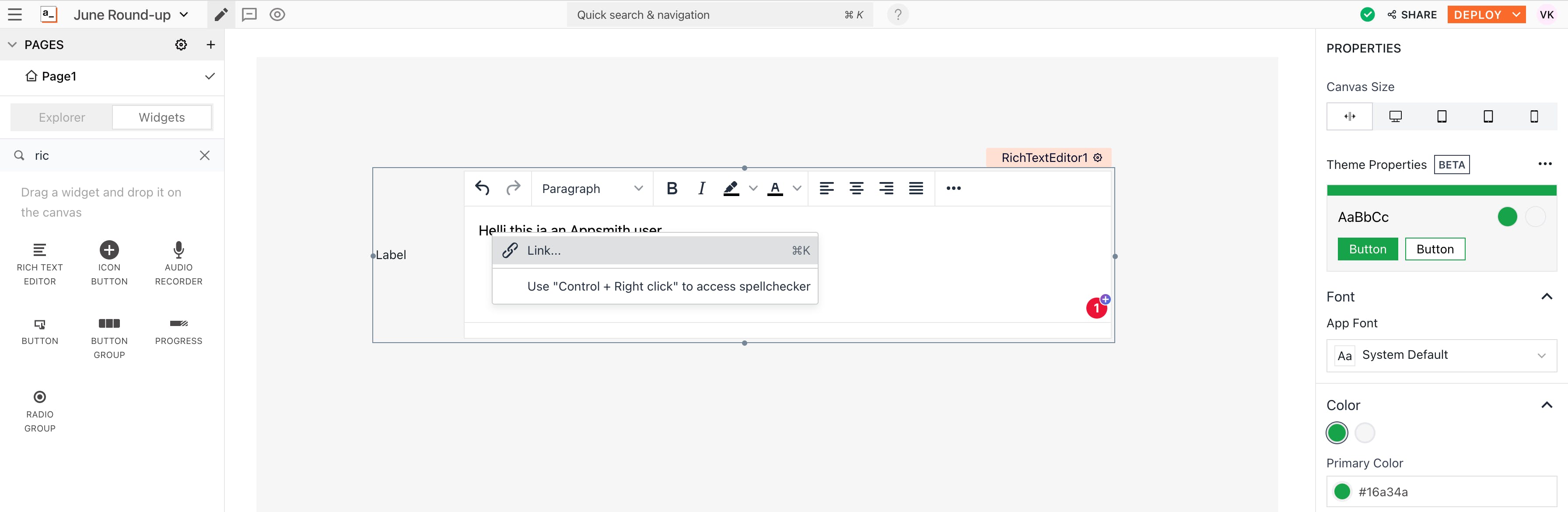
Task: Click the DEPLOY button
Action: tap(1477, 14)
